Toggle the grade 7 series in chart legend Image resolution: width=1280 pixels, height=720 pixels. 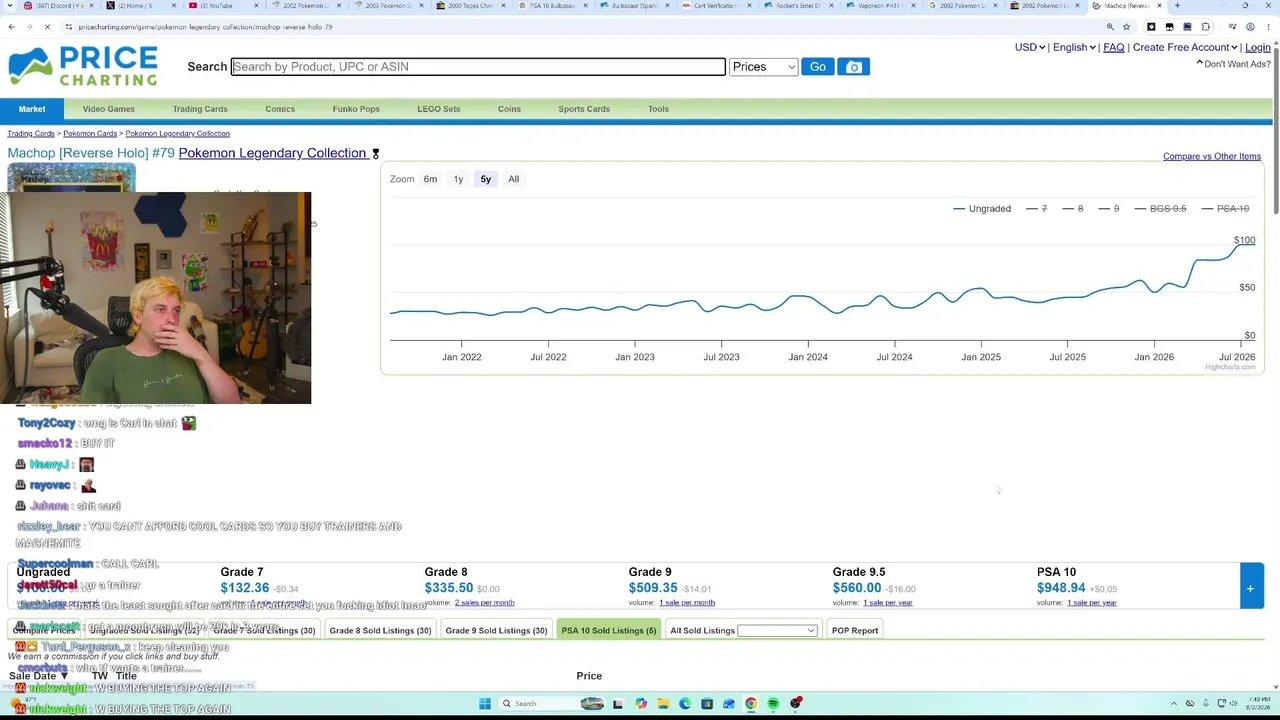pyautogui.click(x=1037, y=209)
